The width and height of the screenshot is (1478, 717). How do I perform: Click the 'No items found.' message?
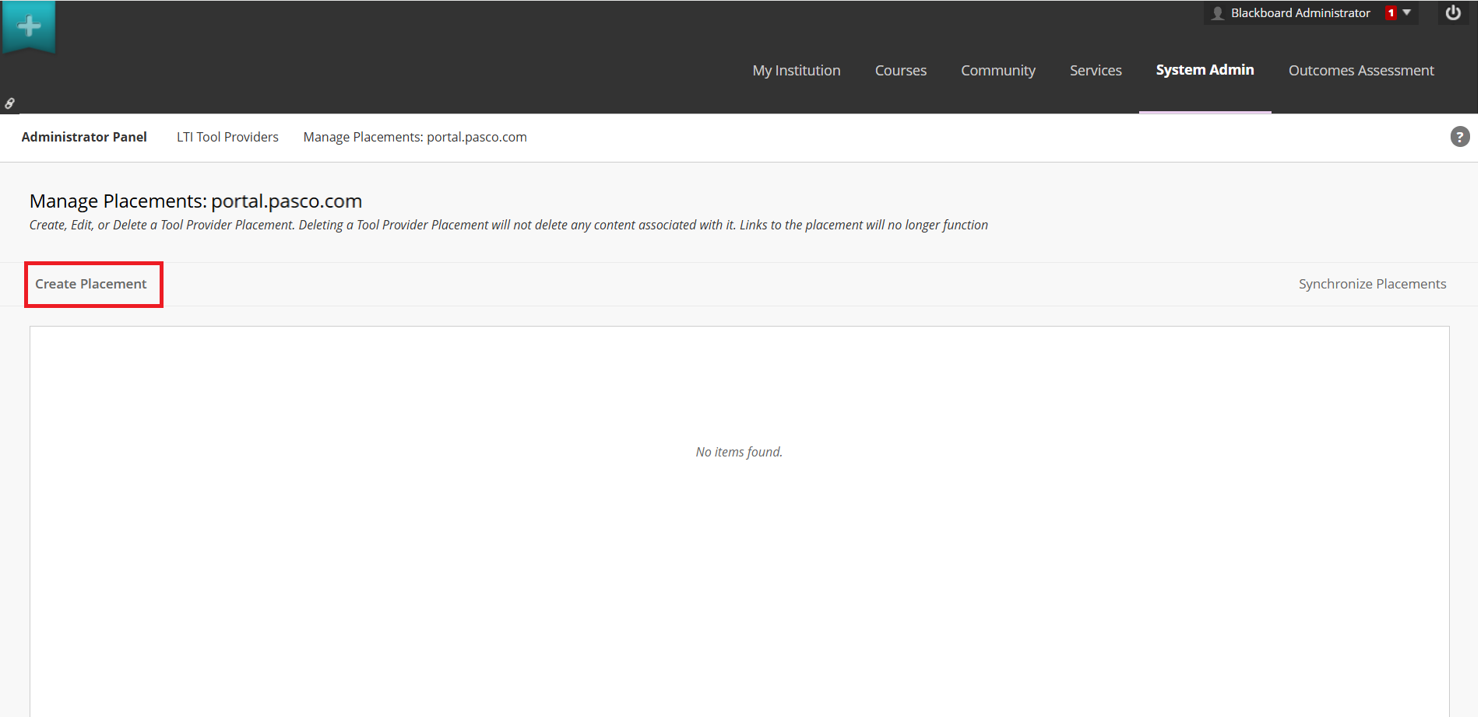pos(739,452)
